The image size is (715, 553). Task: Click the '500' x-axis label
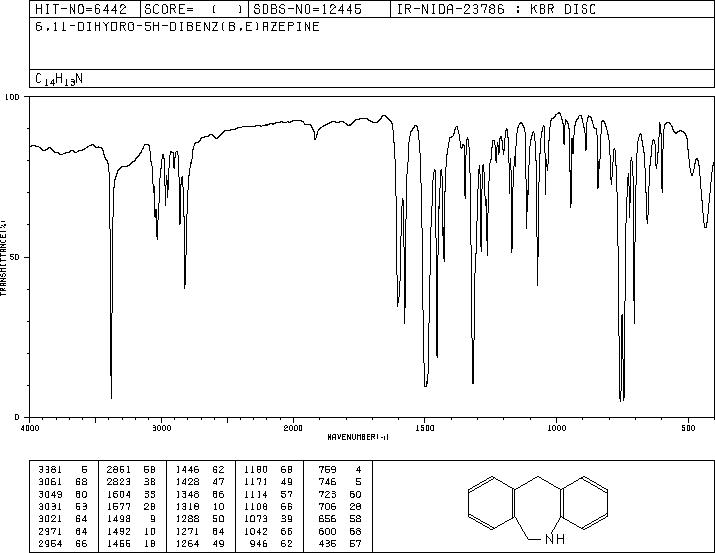(x=689, y=428)
